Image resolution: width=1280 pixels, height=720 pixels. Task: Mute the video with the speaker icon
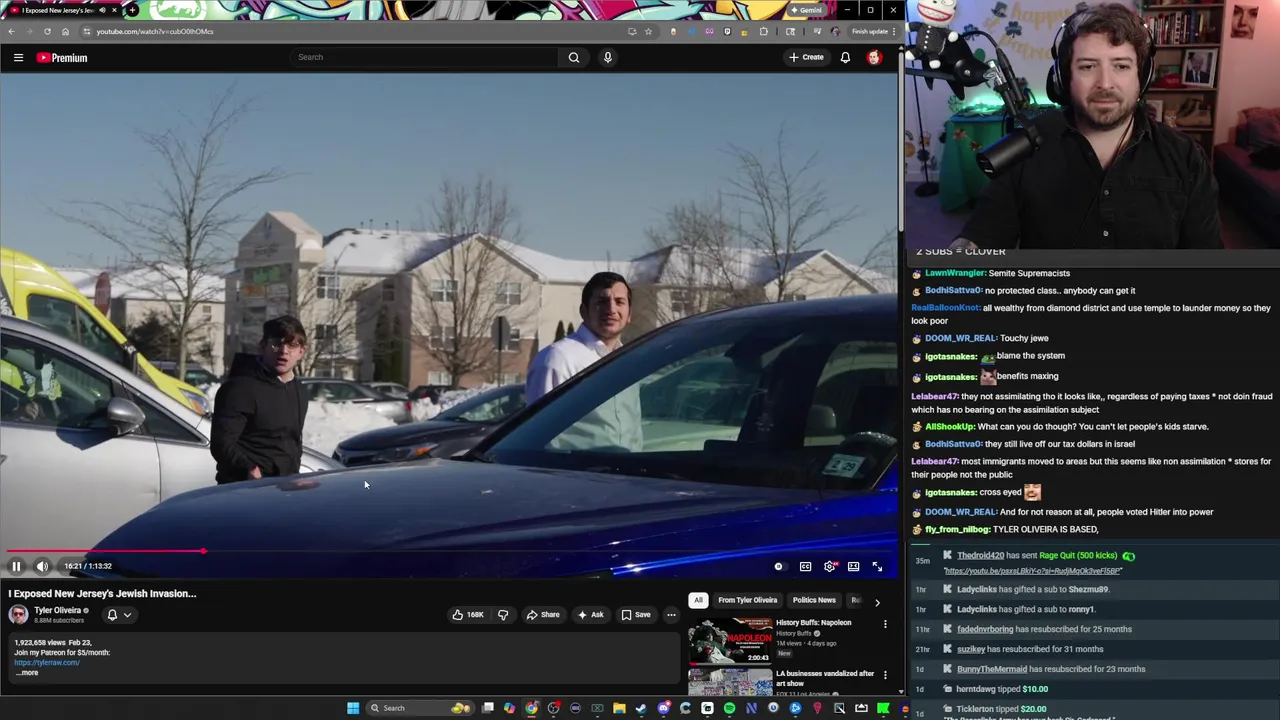[x=42, y=566]
